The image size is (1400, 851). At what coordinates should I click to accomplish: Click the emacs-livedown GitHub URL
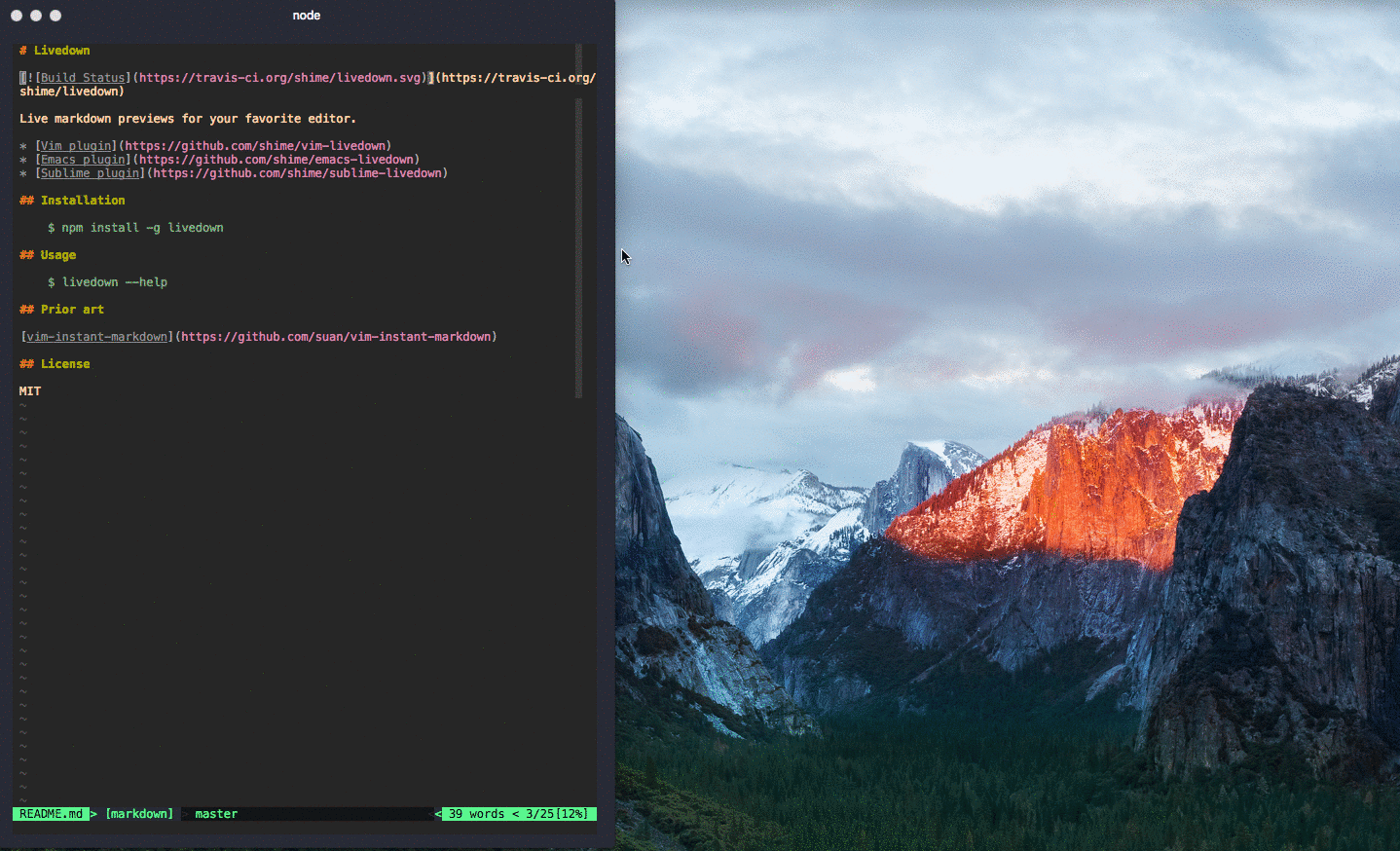[x=276, y=160]
